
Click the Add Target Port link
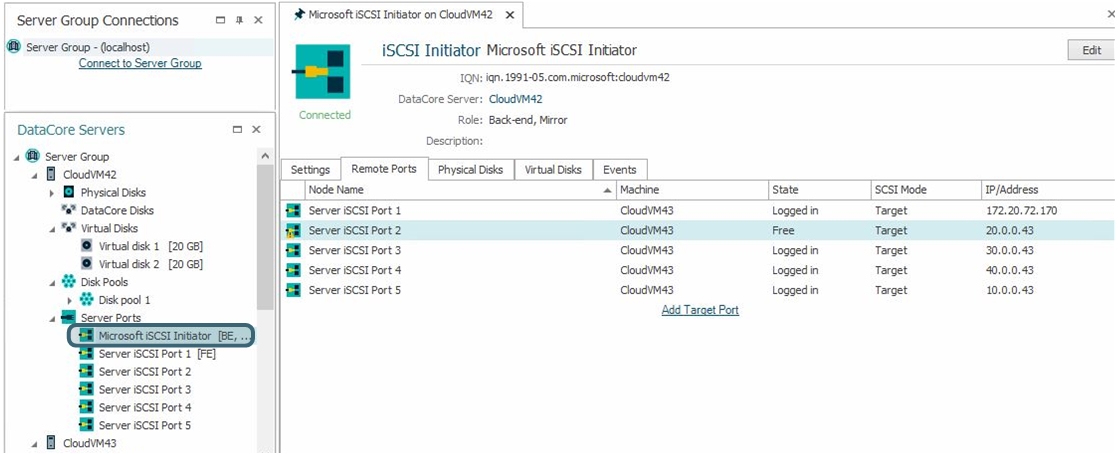pos(700,310)
